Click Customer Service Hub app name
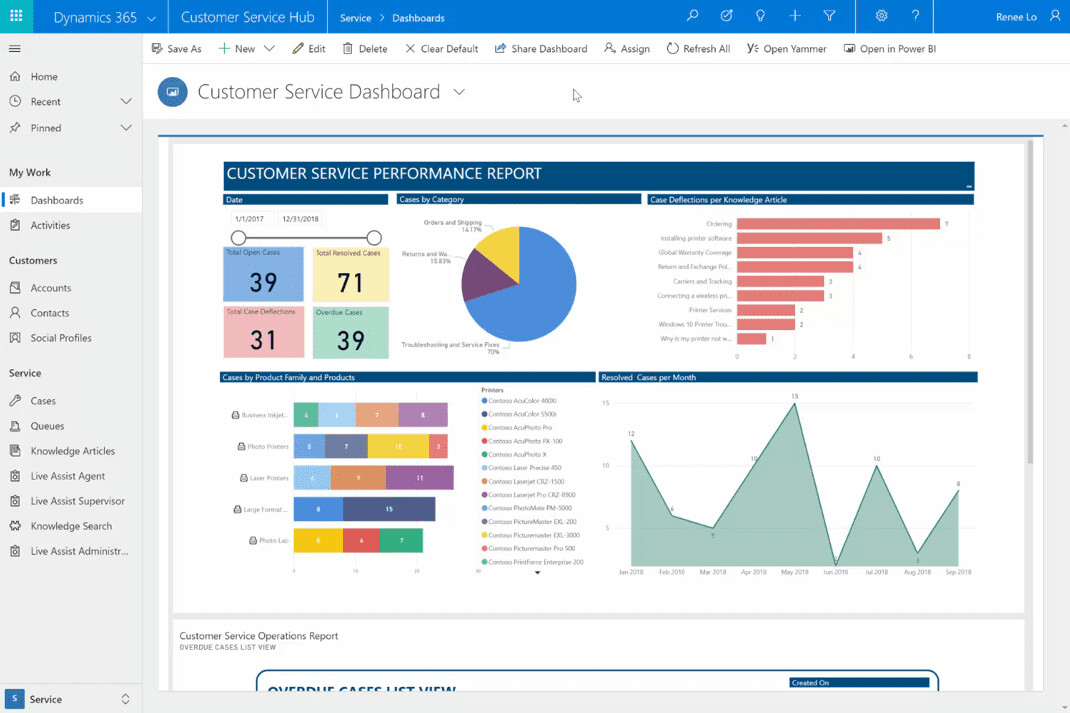The width and height of the screenshot is (1070, 713). pyautogui.click(x=248, y=17)
